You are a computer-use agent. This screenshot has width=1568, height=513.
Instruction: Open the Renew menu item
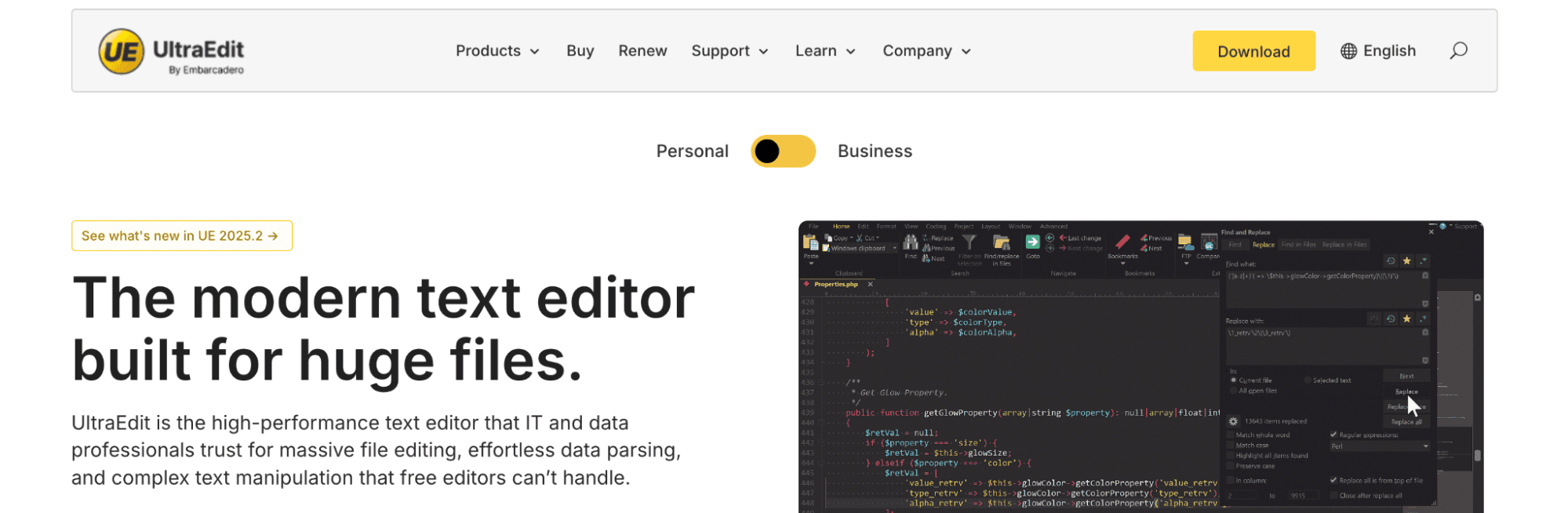pyautogui.click(x=642, y=51)
